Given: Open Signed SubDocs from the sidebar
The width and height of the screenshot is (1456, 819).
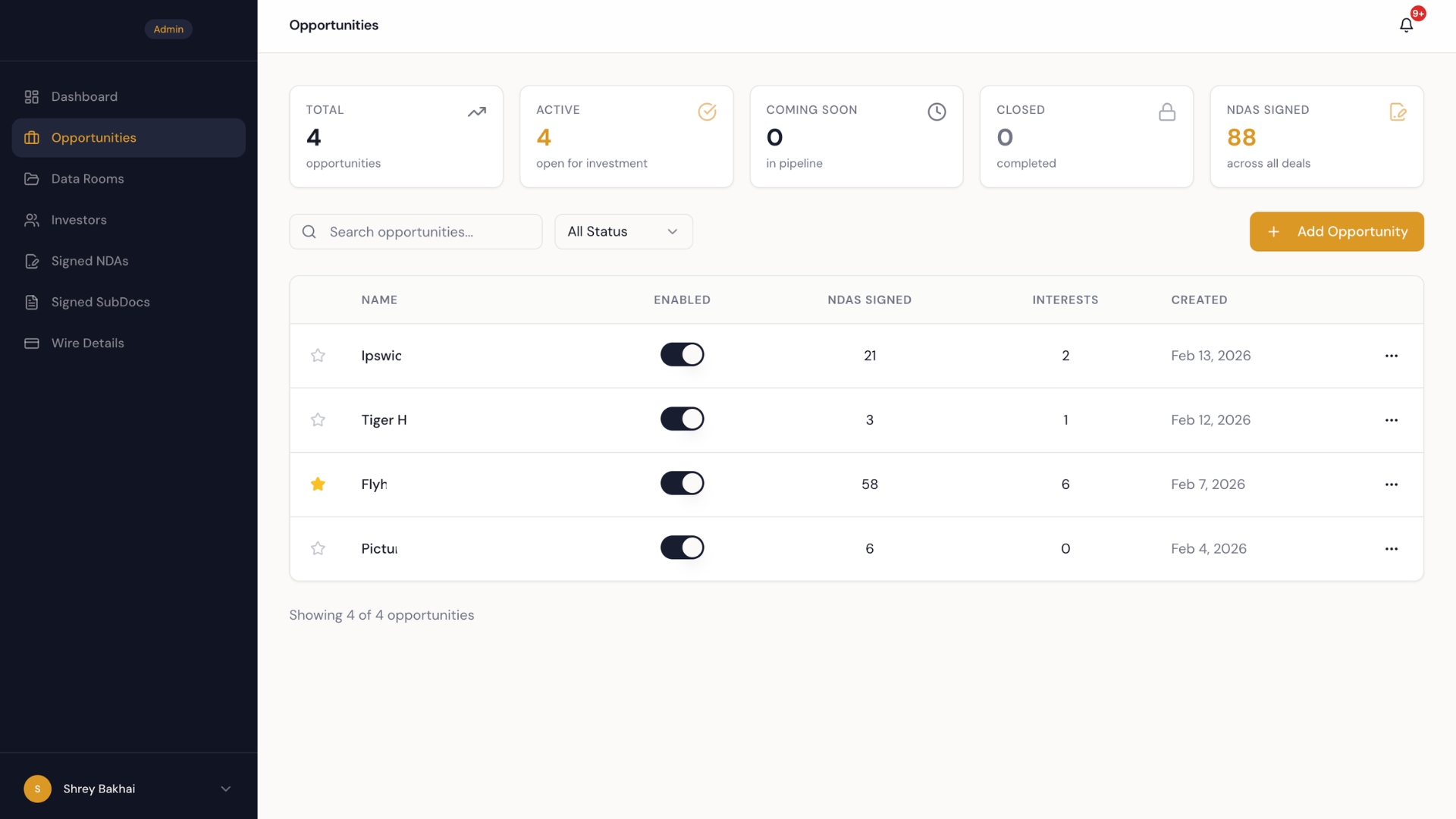Looking at the screenshot, I should click(100, 302).
